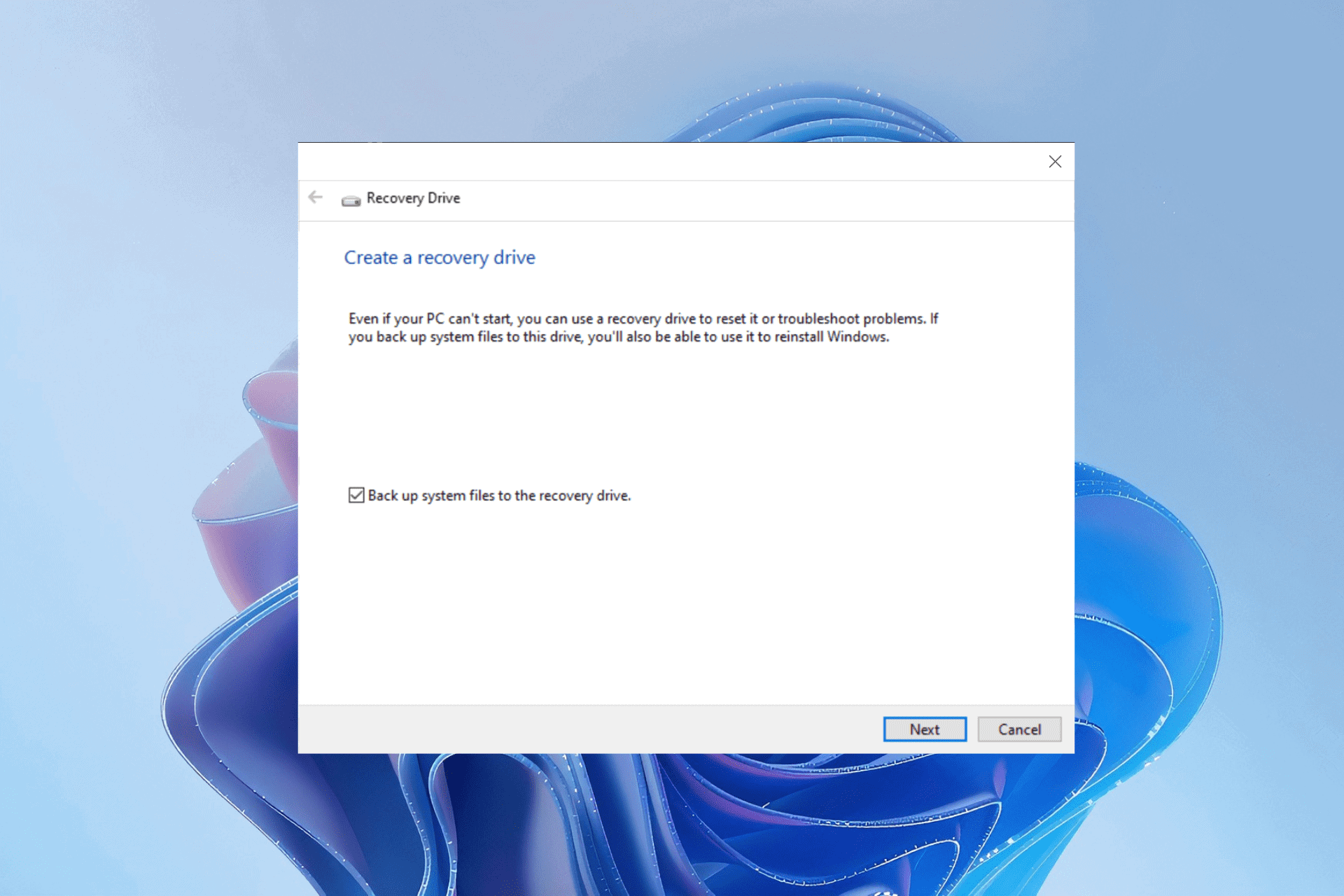
Task: Click Next to continue the wizard
Action: point(925,729)
